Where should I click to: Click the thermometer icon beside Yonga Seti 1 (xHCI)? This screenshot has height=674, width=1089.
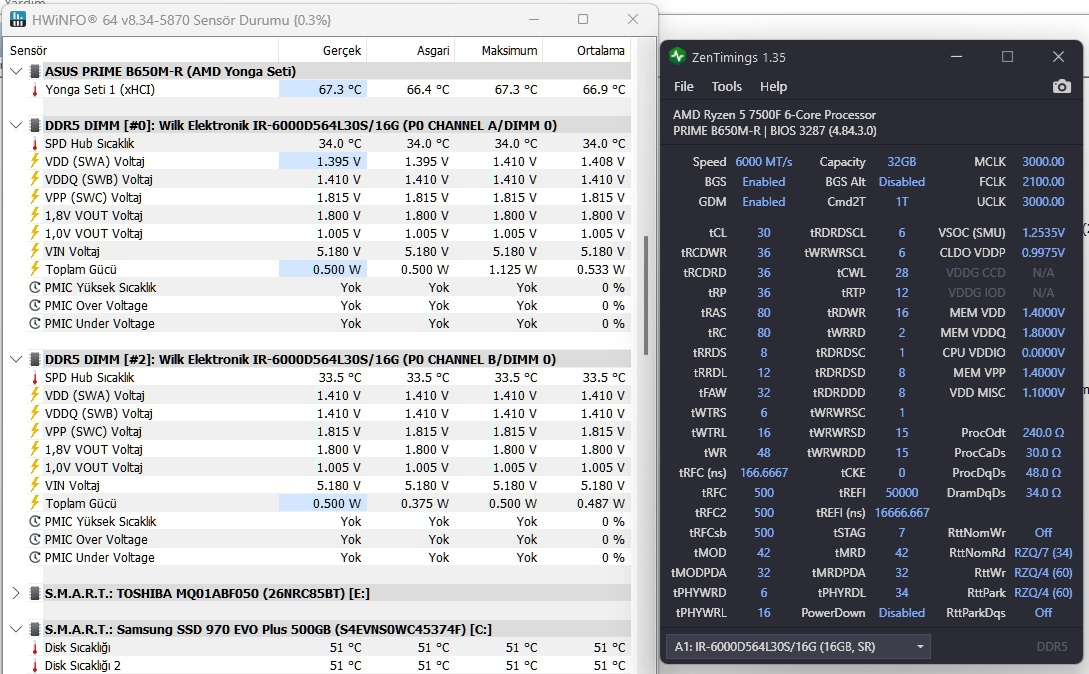pyautogui.click(x=35, y=90)
